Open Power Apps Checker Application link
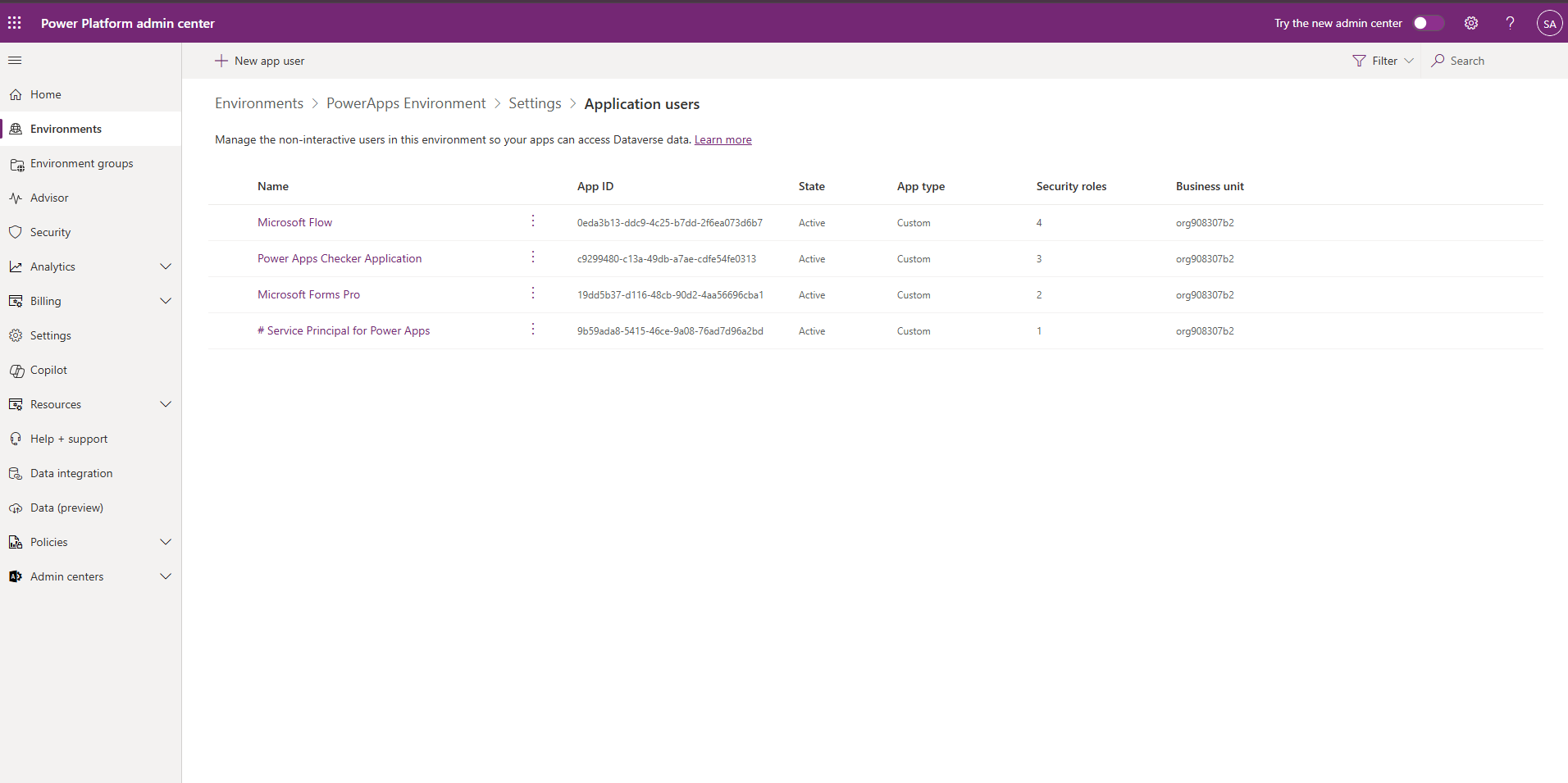The width and height of the screenshot is (1568, 783). [x=340, y=258]
